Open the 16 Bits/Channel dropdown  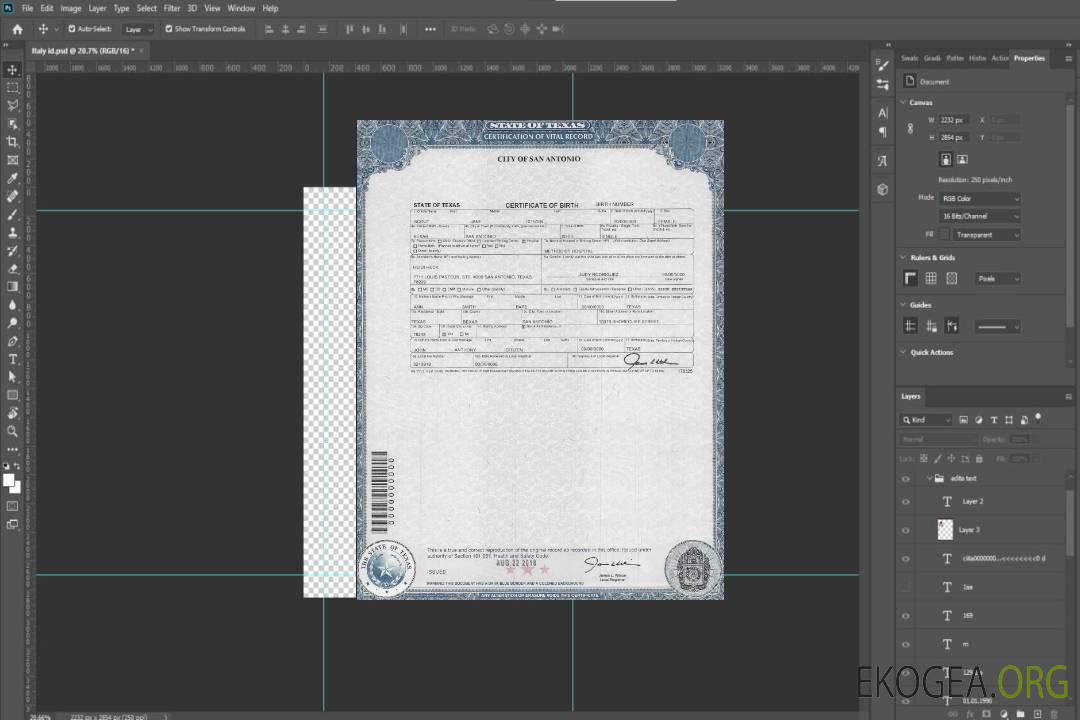pos(979,216)
